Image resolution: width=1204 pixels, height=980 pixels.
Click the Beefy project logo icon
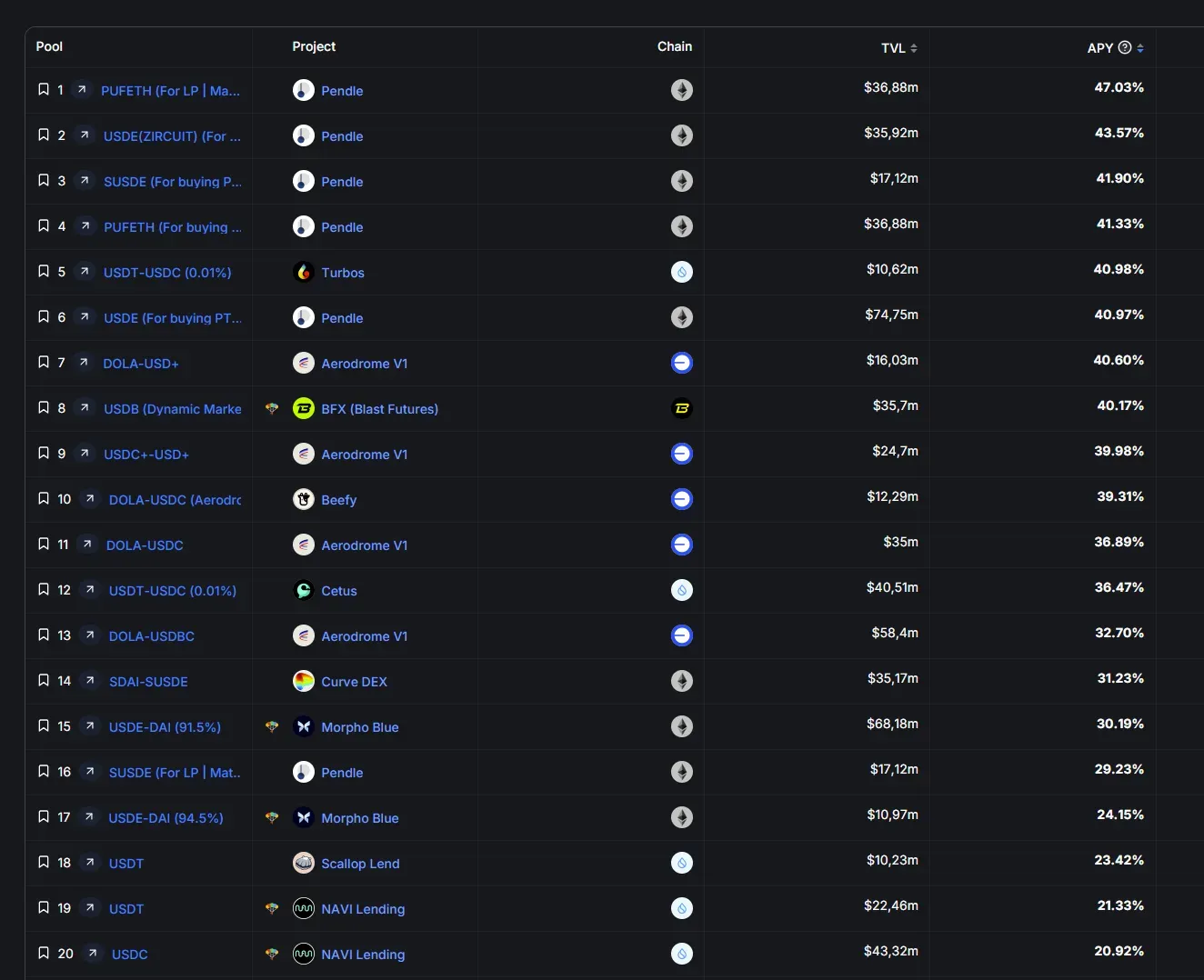tap(304, 499)
